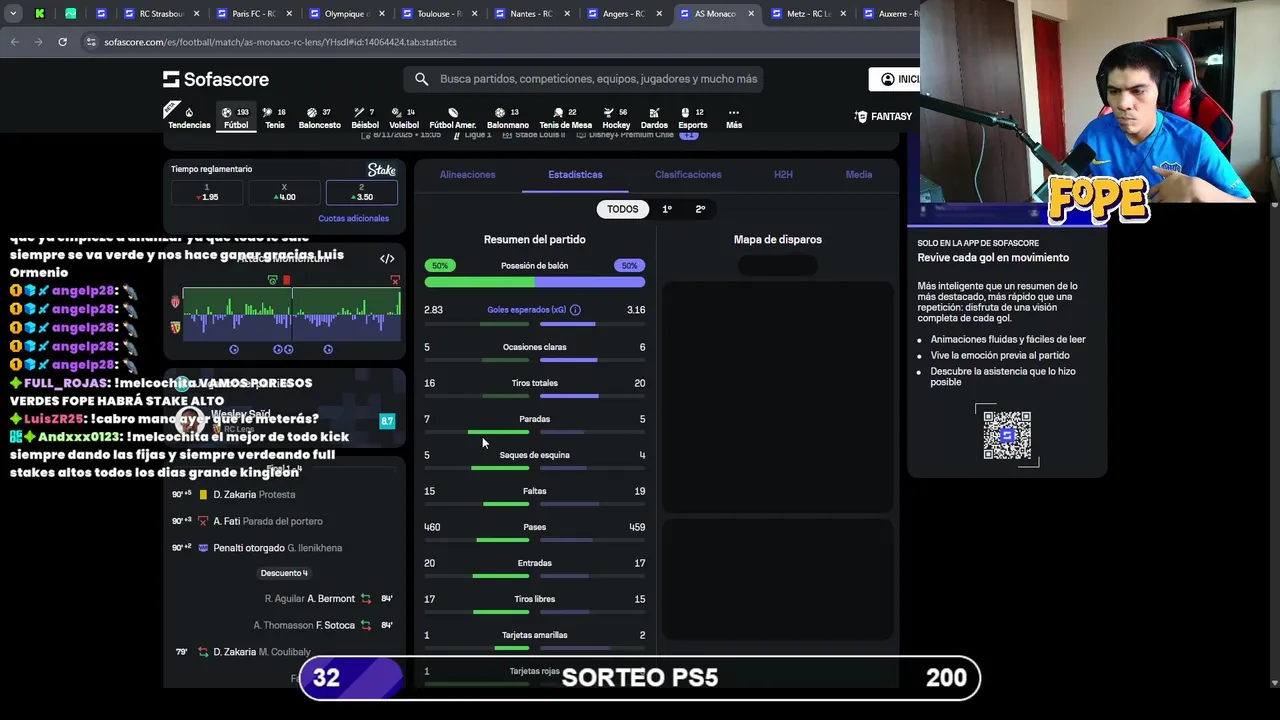Click the Goles esperados (xG) label
The width and height of the screenshot is (1280, 720).
point(527,310)
